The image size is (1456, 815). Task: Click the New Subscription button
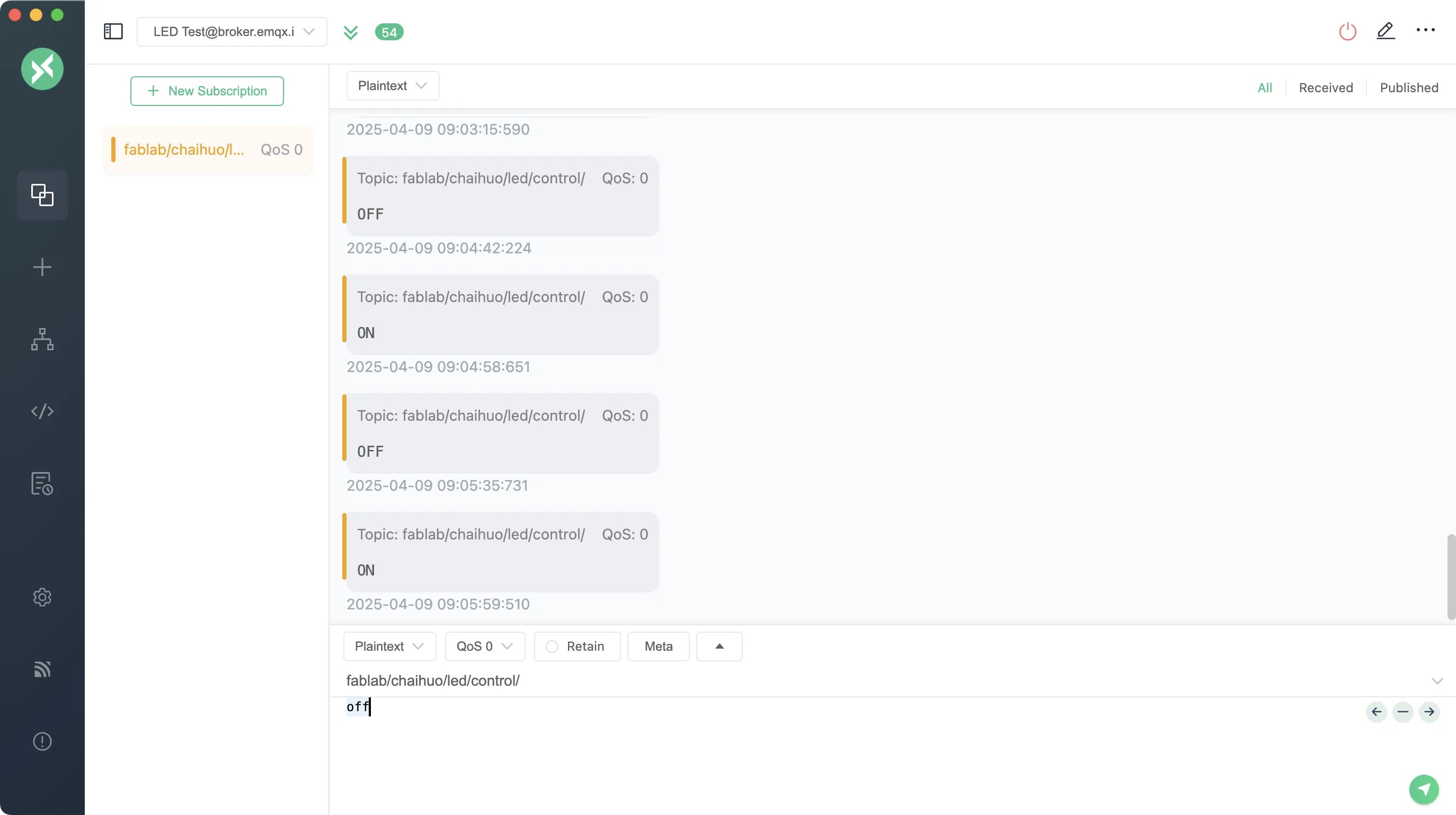pyautogui.click(x=207, y=91)
